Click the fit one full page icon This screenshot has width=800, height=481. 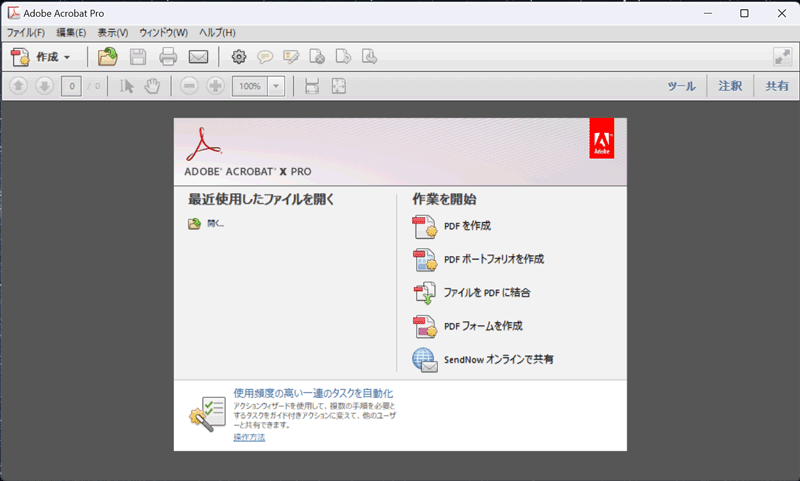tap(339, 86)
